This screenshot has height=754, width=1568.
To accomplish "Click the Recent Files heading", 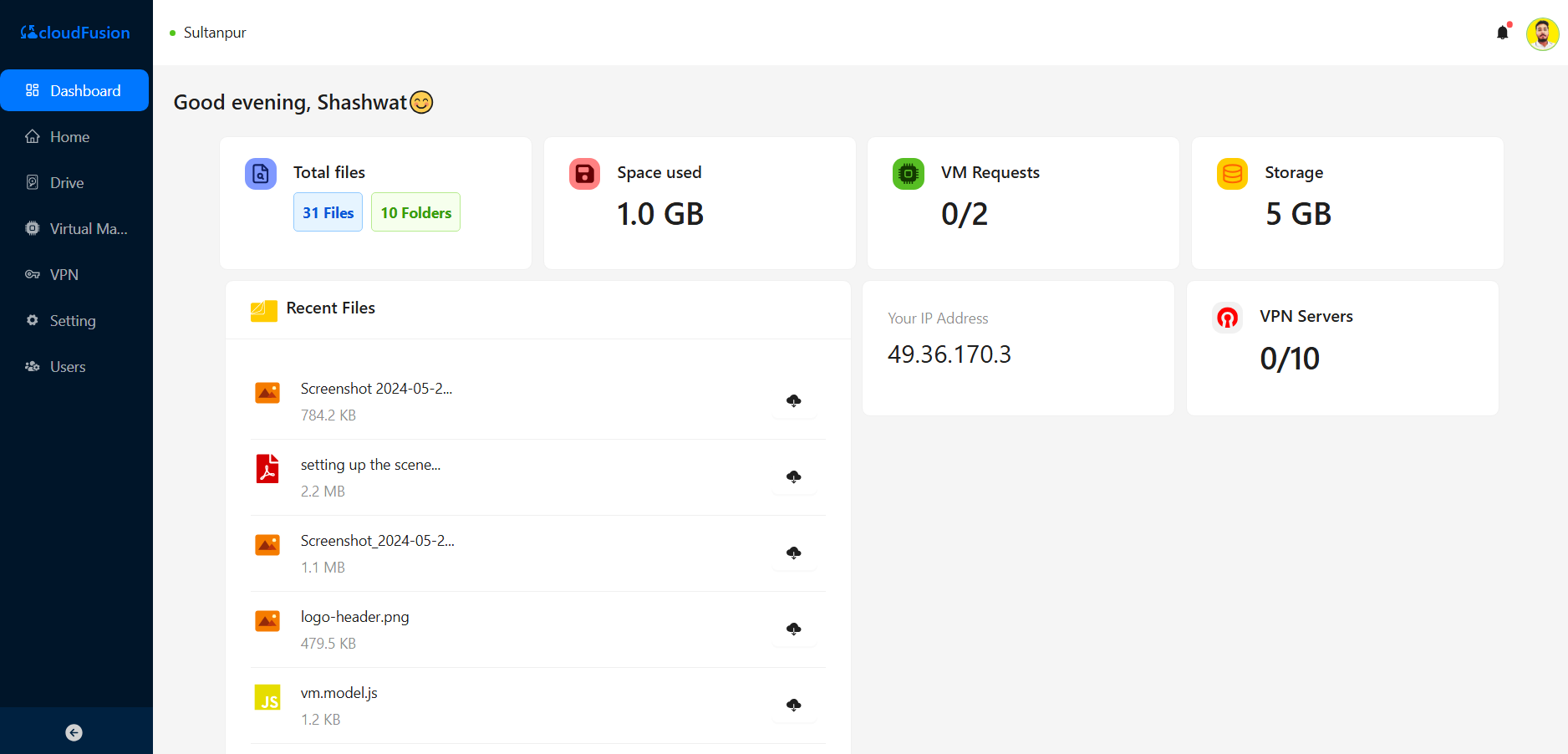I will (x=331, y=308).
